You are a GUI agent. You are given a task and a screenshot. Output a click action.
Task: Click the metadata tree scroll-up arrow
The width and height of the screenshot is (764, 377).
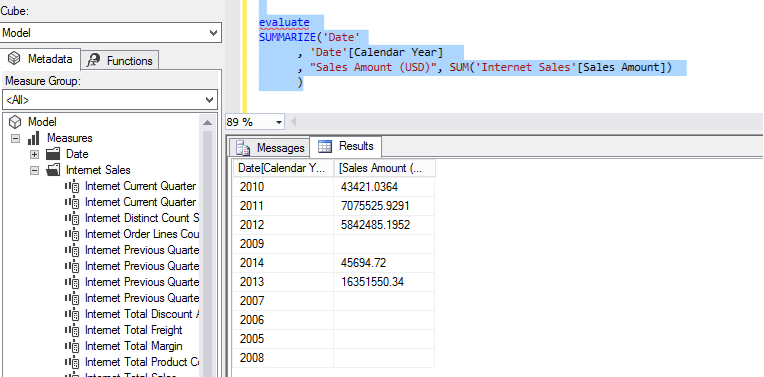[x=207, y=122]
